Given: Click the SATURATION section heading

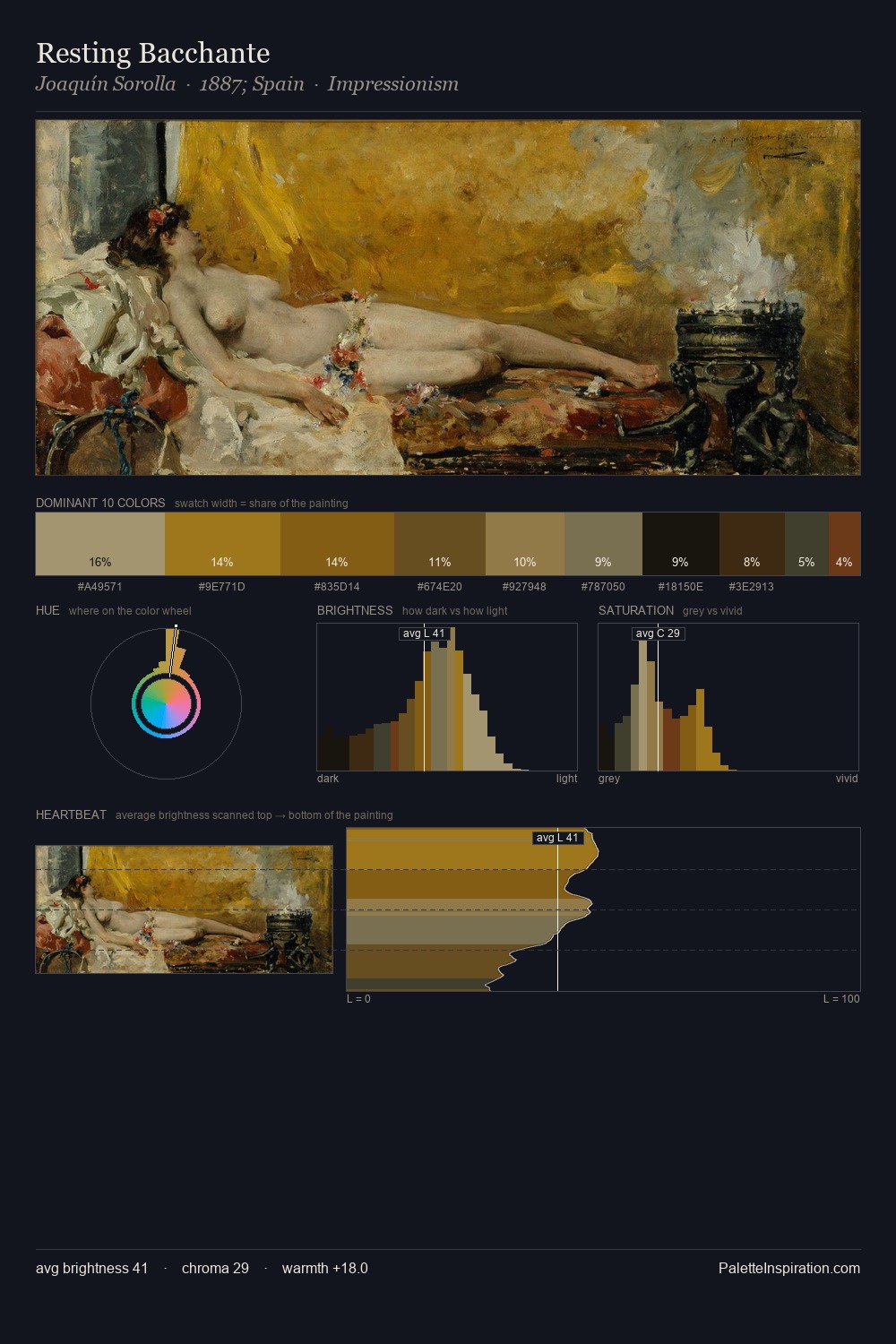Looking at the screenshot, I should tap(636, 610).
